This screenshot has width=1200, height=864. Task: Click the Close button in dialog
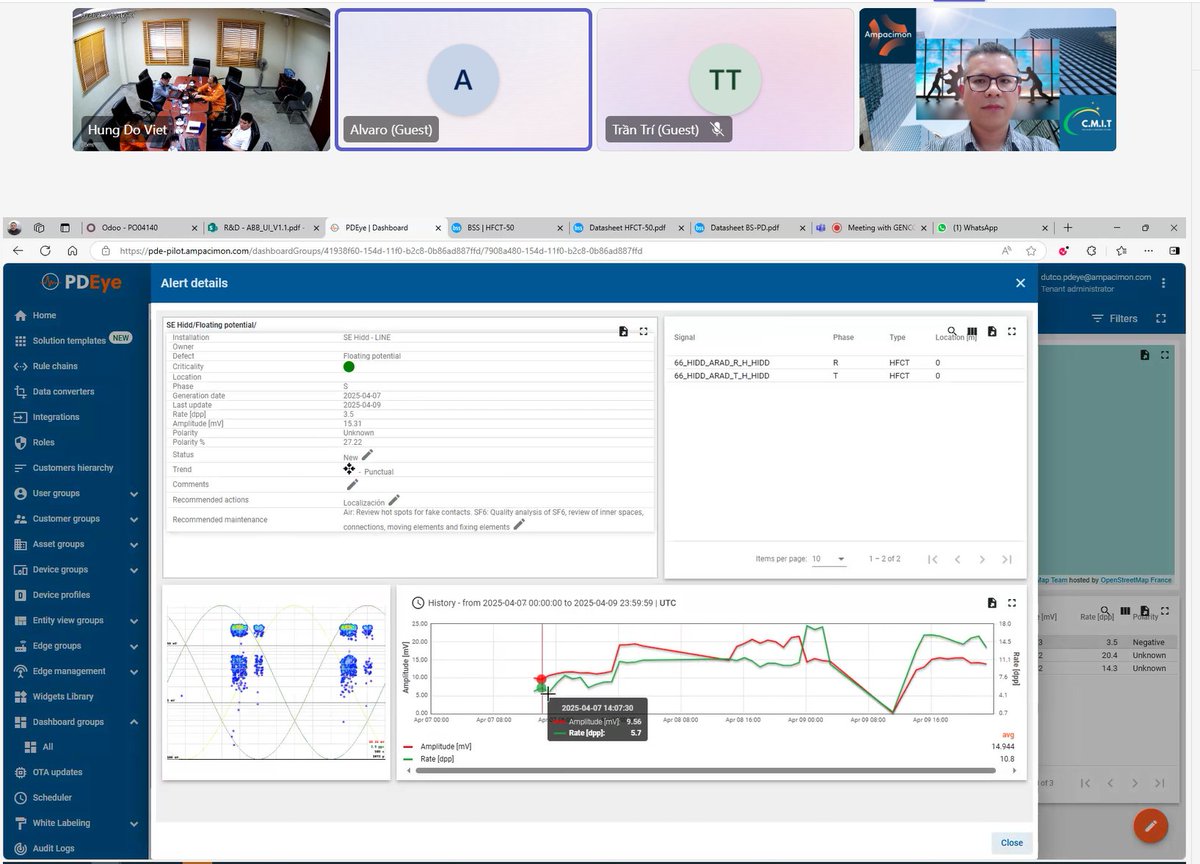(x=1012, y=842)
